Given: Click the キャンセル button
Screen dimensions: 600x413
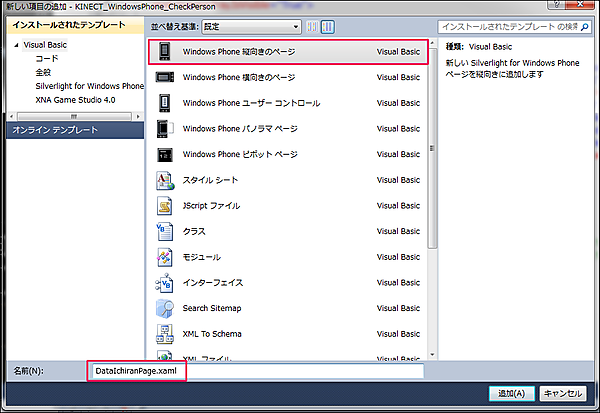Looking at the screenshot, I should [x=563, y=393].
